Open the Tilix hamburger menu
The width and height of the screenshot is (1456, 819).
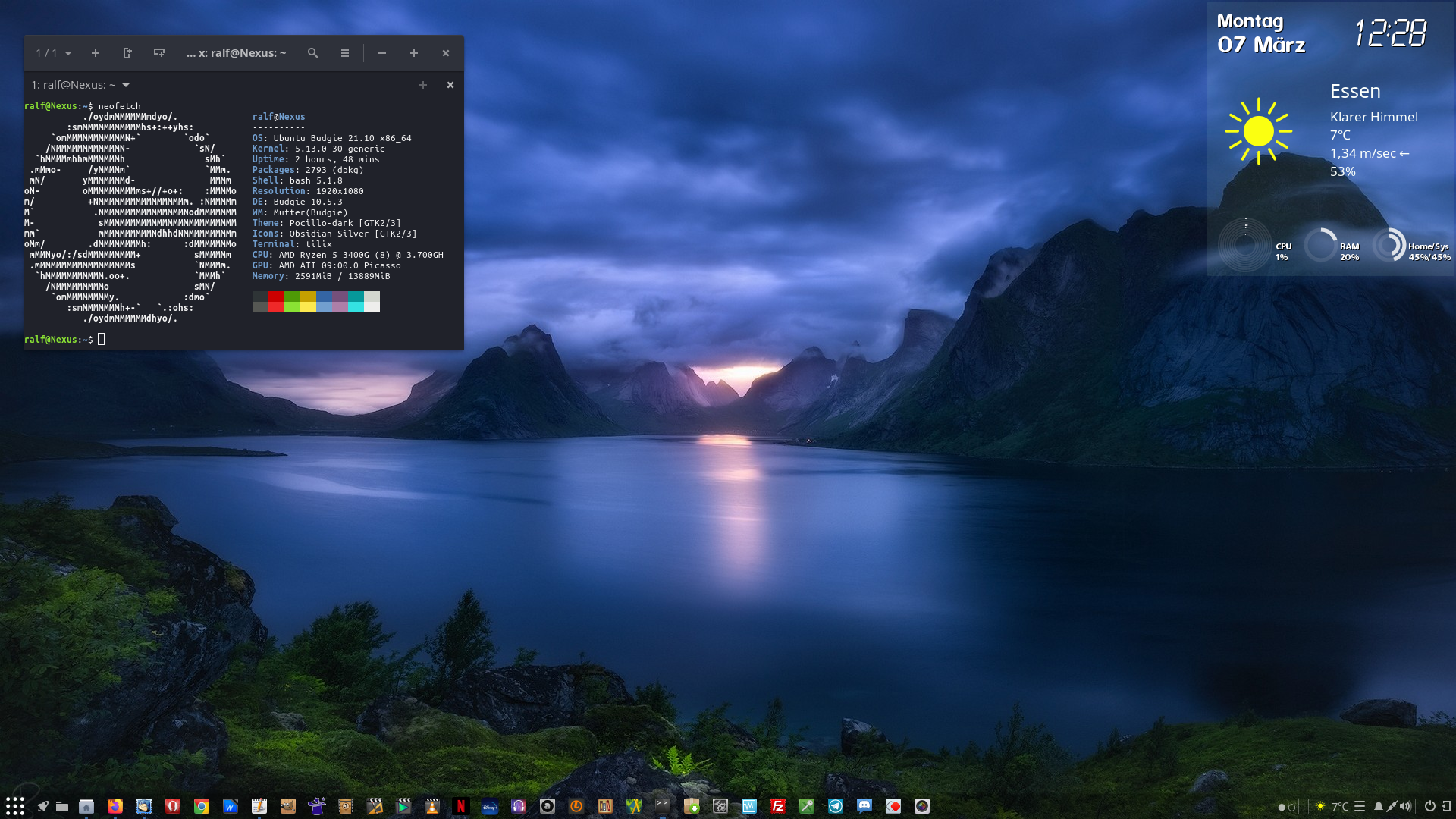(345, 53)
